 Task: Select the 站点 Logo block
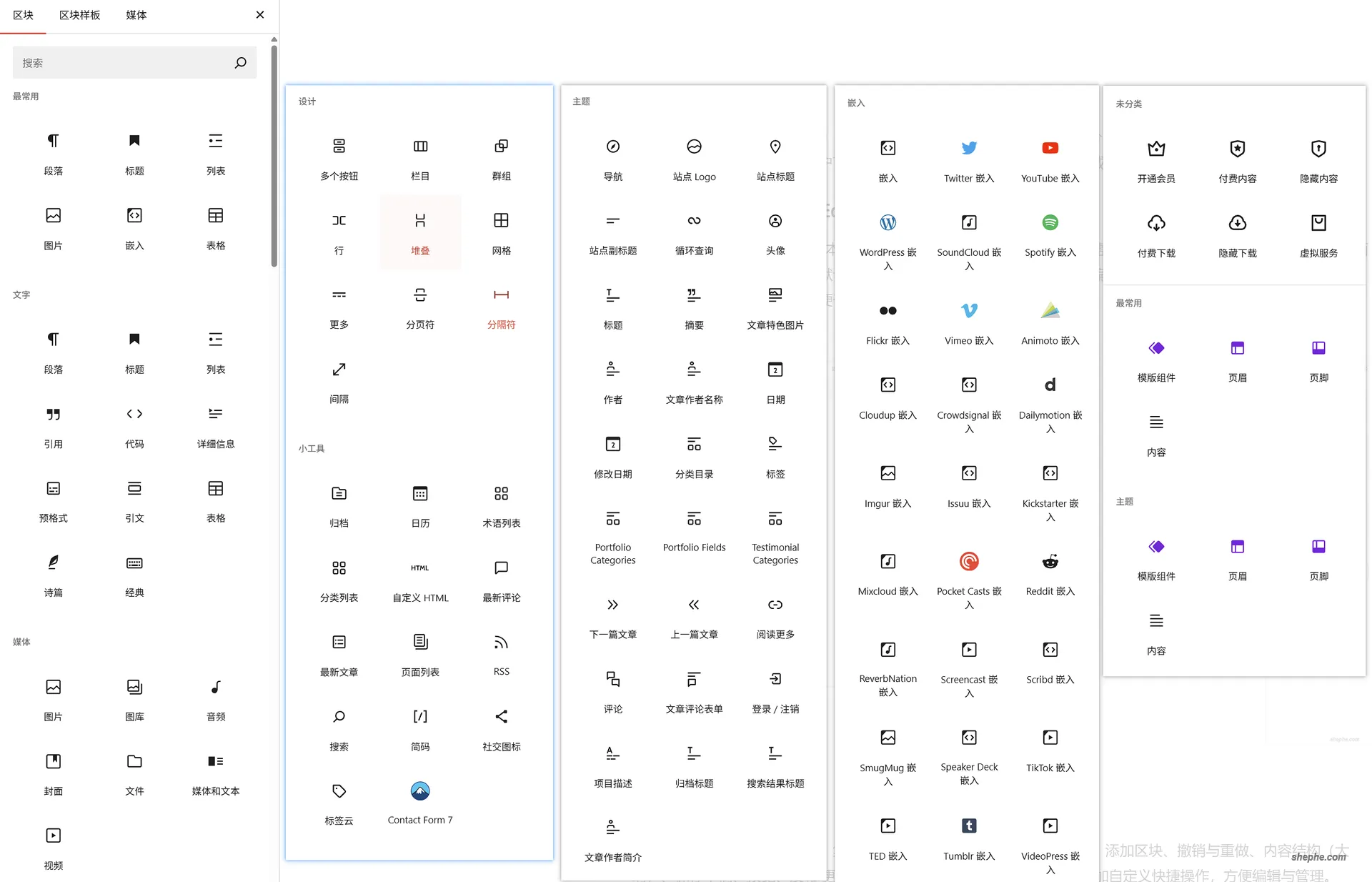(x=694, y=147)
